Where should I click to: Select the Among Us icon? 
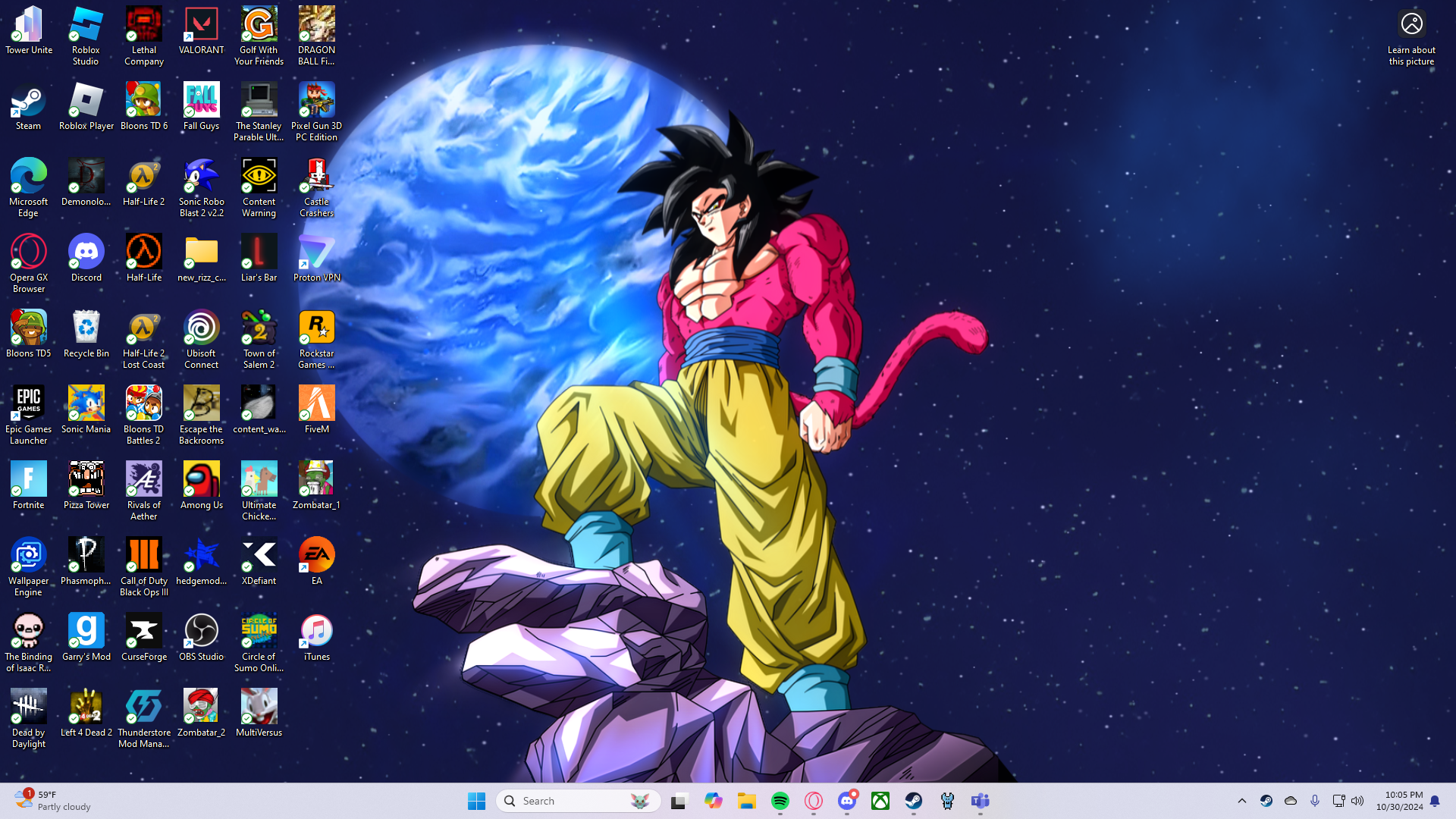point(202,486)
